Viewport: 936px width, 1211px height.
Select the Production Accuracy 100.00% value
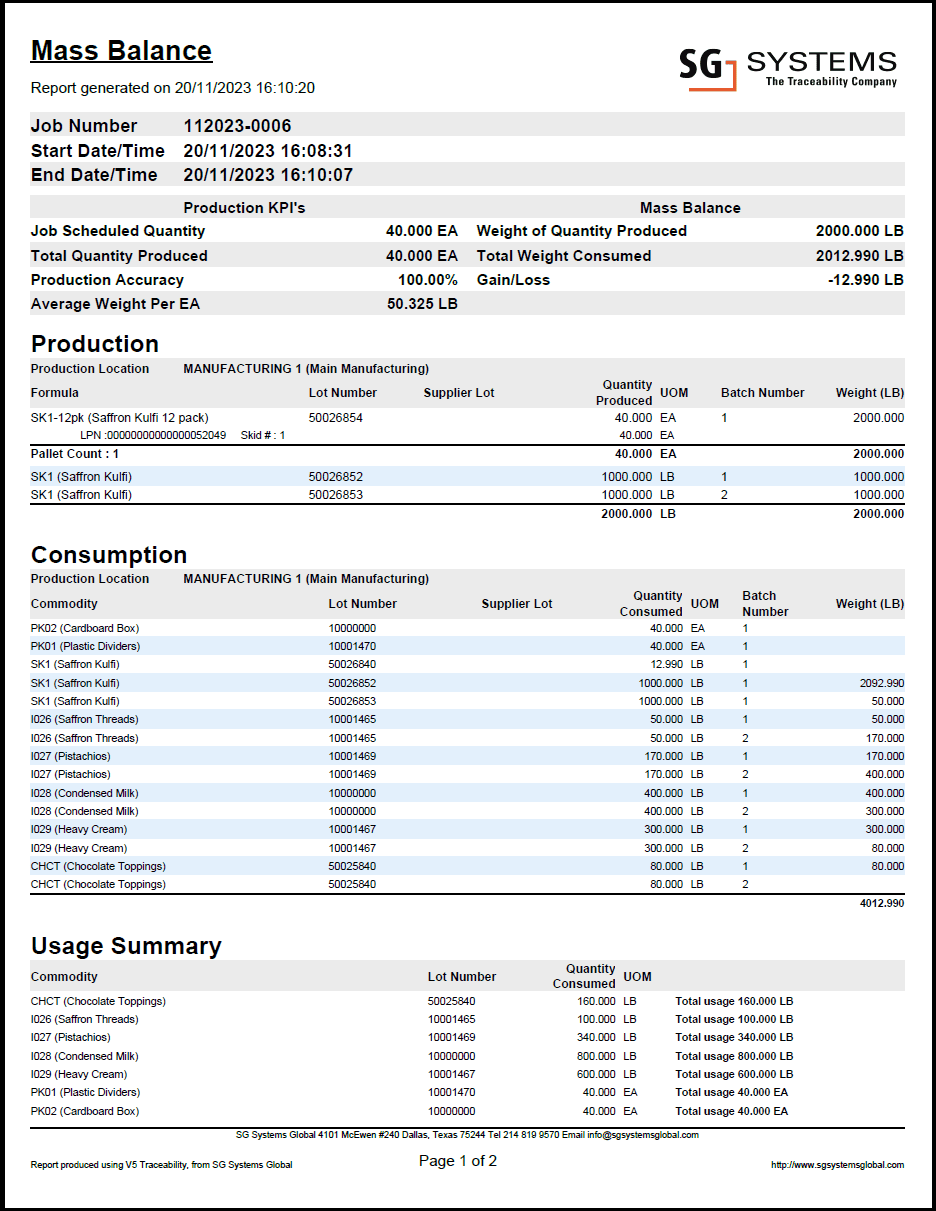pyautogui.click(x=427, y=280)
